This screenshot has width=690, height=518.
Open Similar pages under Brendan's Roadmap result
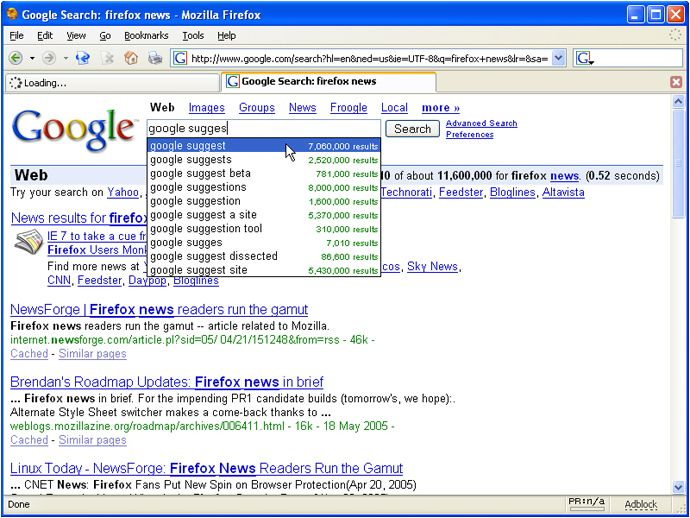pyautogui.click(x=92, y=440)
